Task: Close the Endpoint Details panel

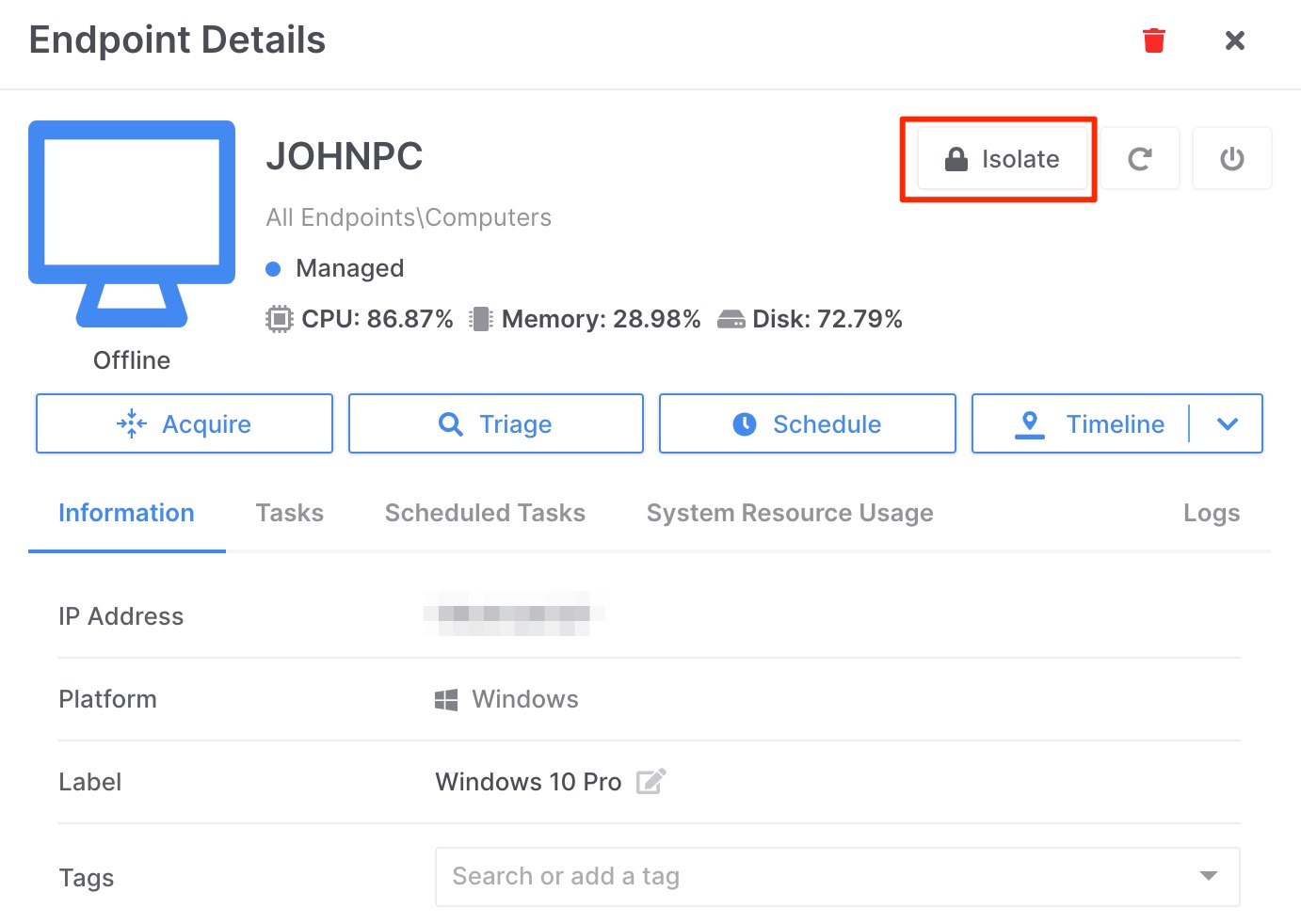Action: click(x=1234, y=40)
